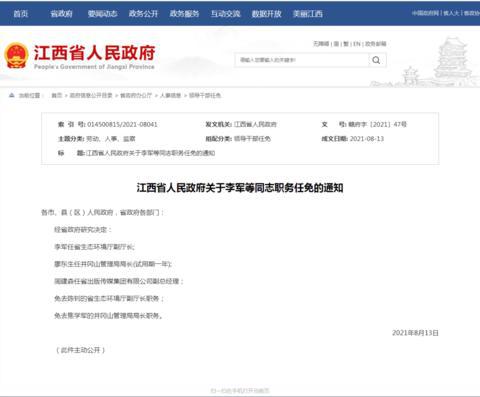Switch to simplified Chinese 简
480x397 pixels.
[336, 44]
